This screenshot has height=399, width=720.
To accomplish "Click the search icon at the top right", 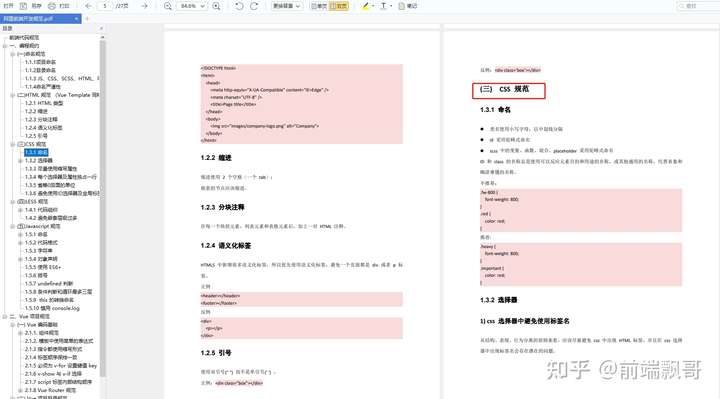I will click(681, 6).
